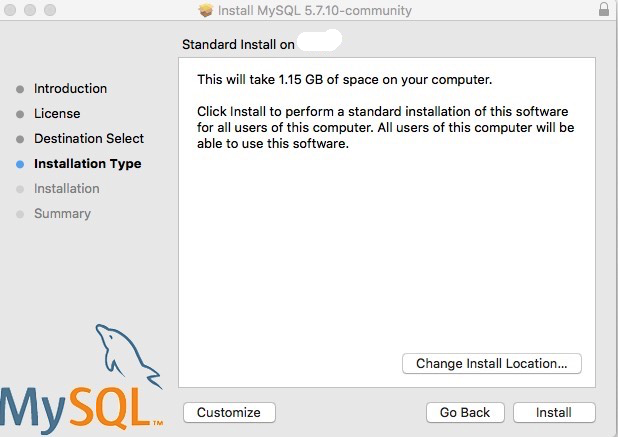Select the License step

tap(57, 113)
